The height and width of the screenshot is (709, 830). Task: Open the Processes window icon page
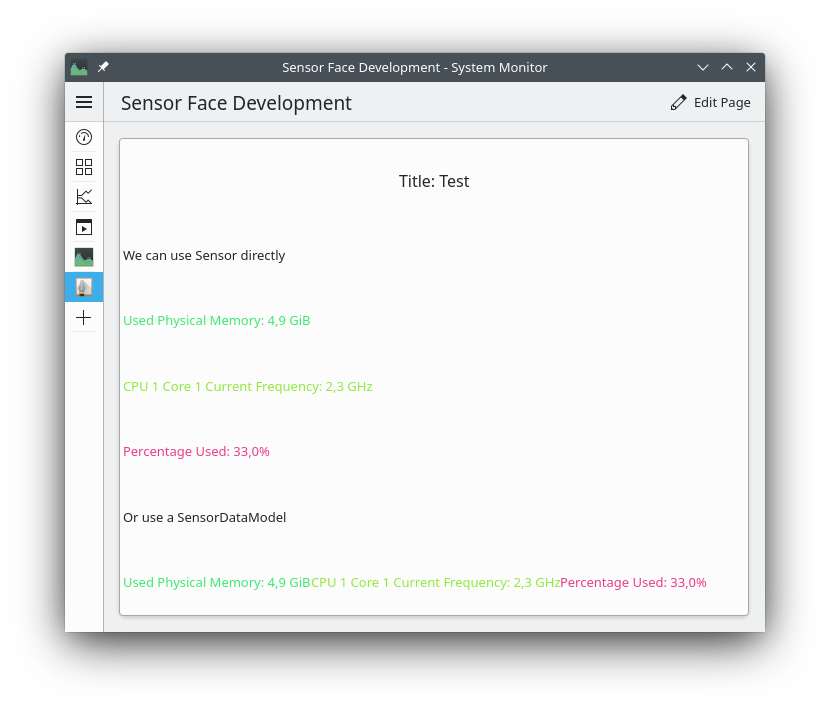[x=84, y=227]
